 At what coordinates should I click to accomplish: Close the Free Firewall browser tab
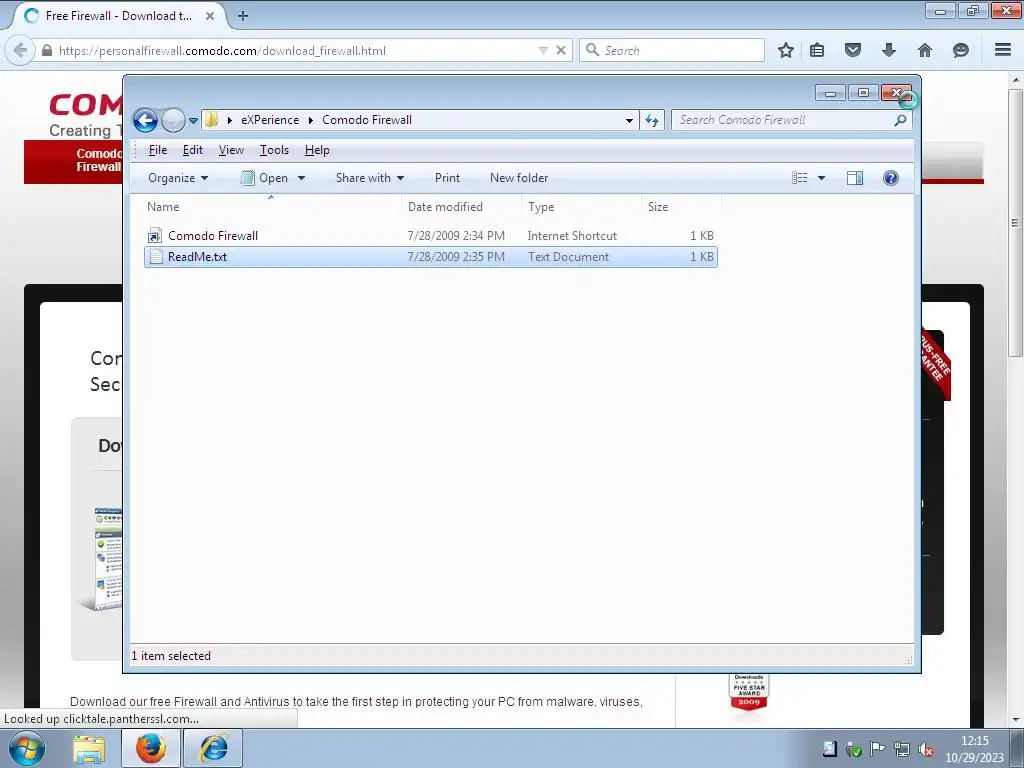(x=210, y=16)
